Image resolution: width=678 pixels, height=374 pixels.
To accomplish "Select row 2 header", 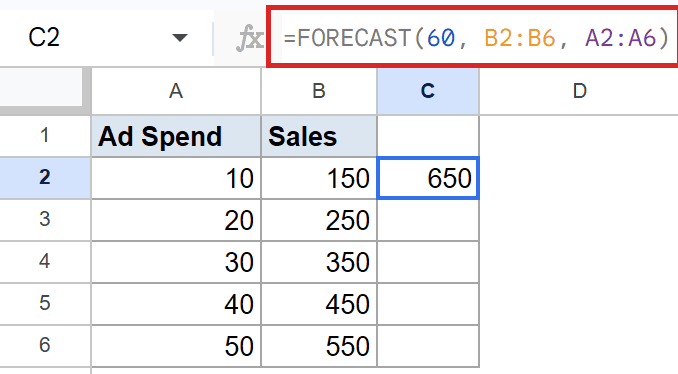I will 45,178.
